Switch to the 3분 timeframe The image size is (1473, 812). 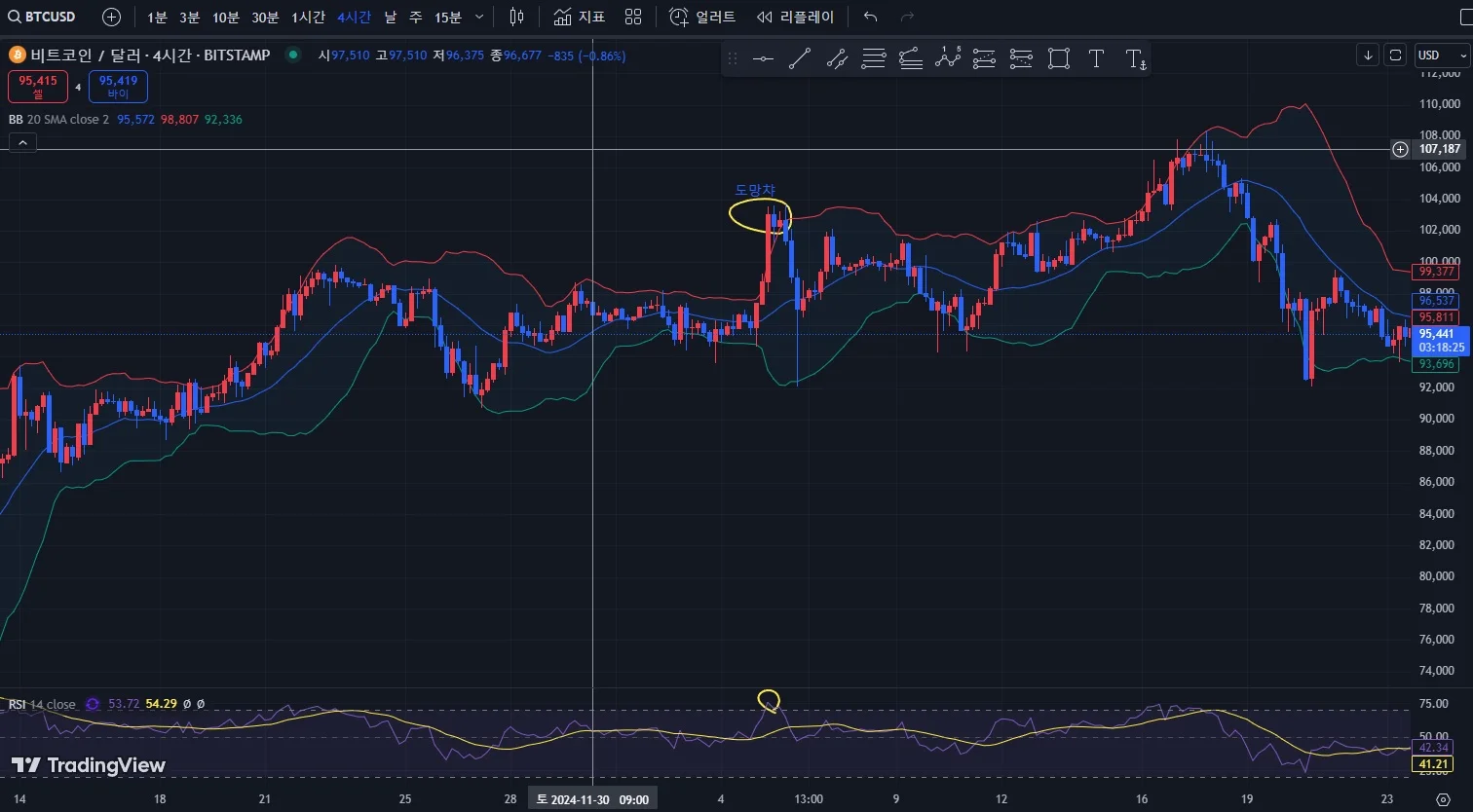189,18
